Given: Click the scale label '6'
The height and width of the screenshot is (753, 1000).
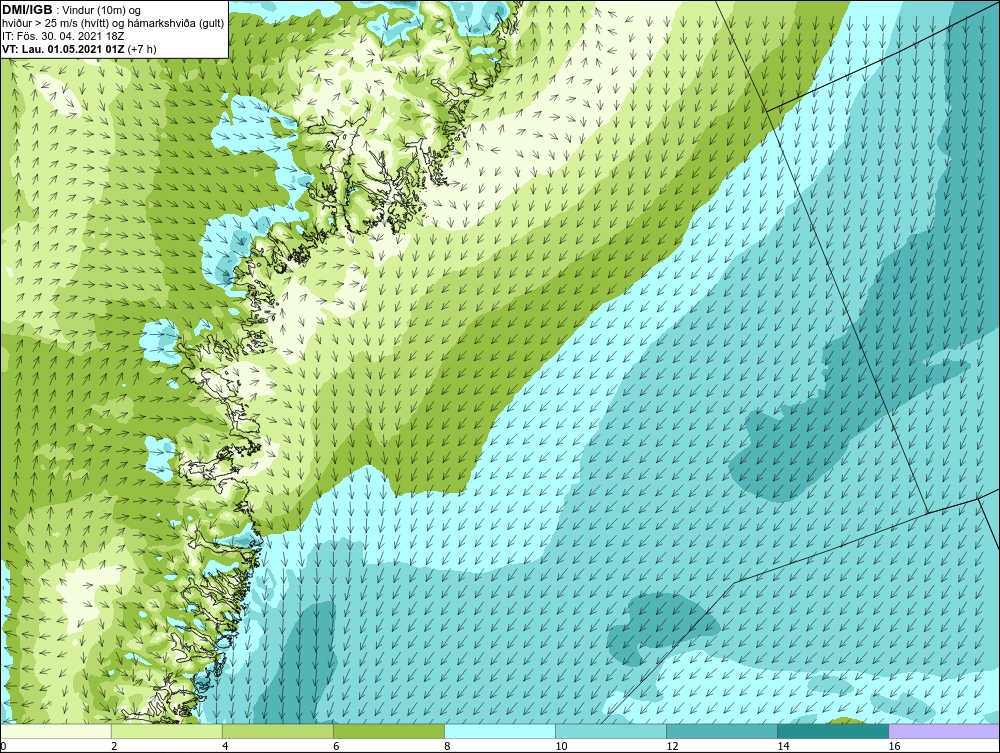Looking at the screenshot, I should pos(337,746).
